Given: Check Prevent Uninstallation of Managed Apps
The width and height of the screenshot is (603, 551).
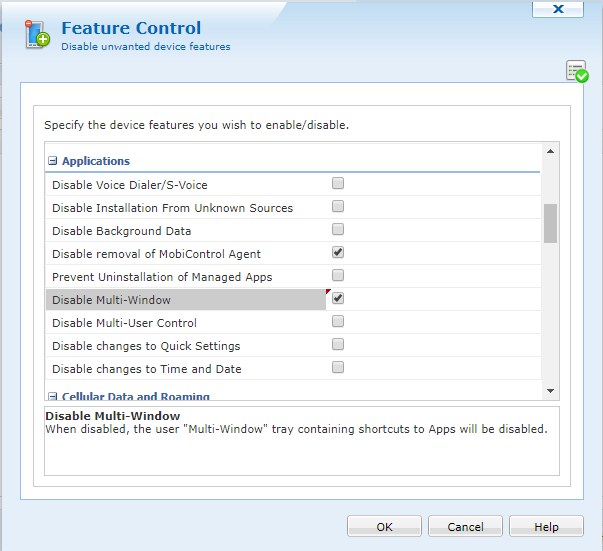Looking at the screenshot, I should tap(338, 276).
